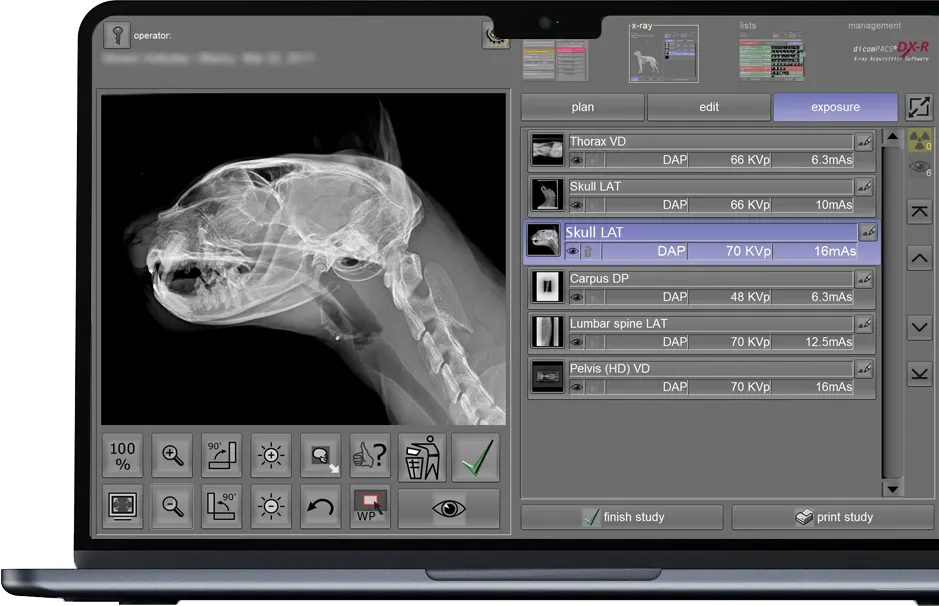Decrease image brightness with the sun-minus icon
The image size is (939, 606).
tap(271, 507)
